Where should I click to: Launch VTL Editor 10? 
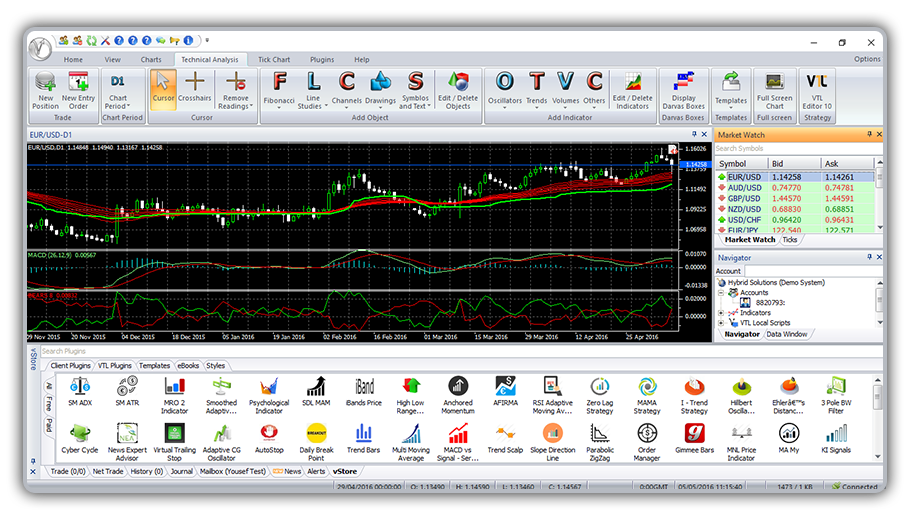817,90
